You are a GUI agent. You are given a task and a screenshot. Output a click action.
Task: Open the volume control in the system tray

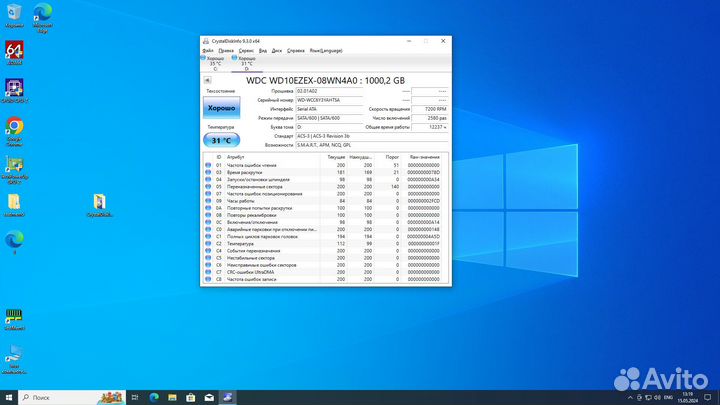[x=657, y=398]
